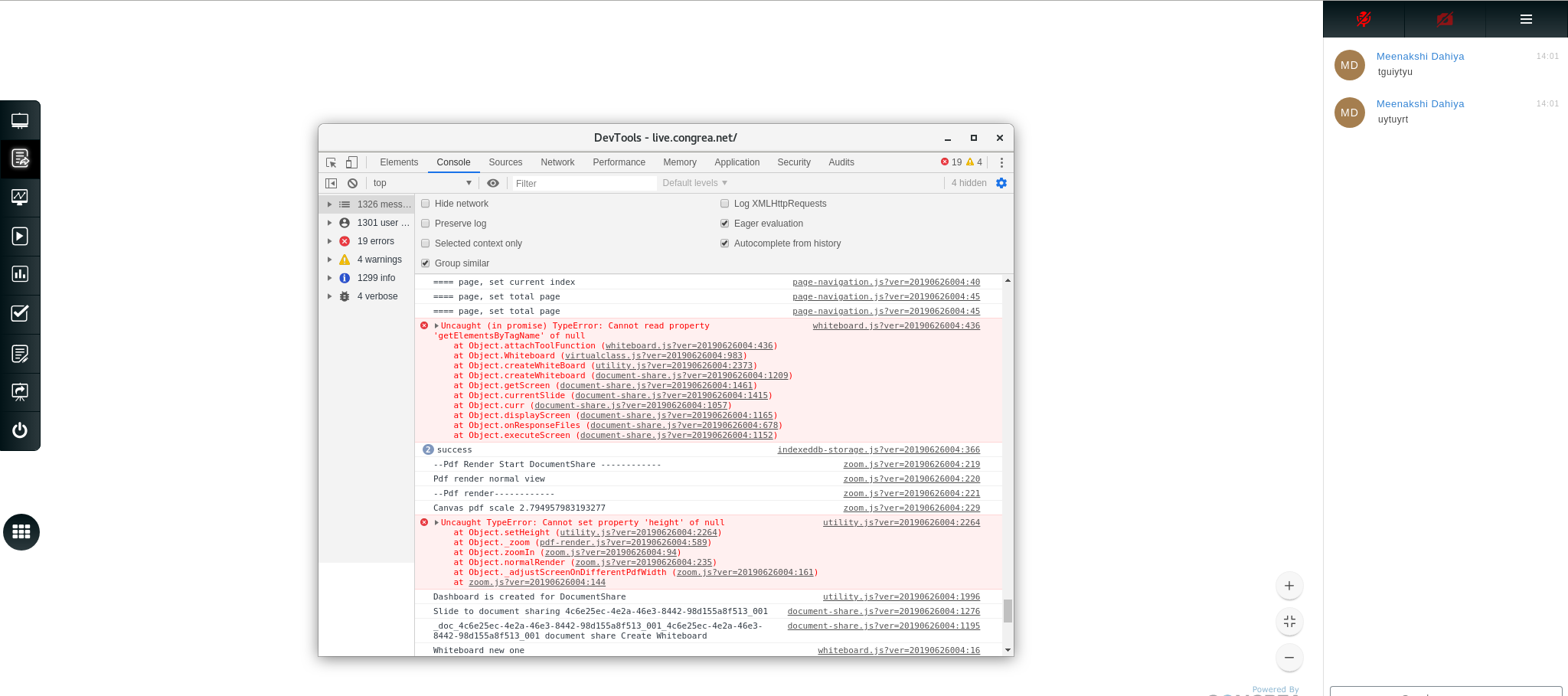Select the inspect element picker tool
The image size is (1568, 696).
[331, 162]
